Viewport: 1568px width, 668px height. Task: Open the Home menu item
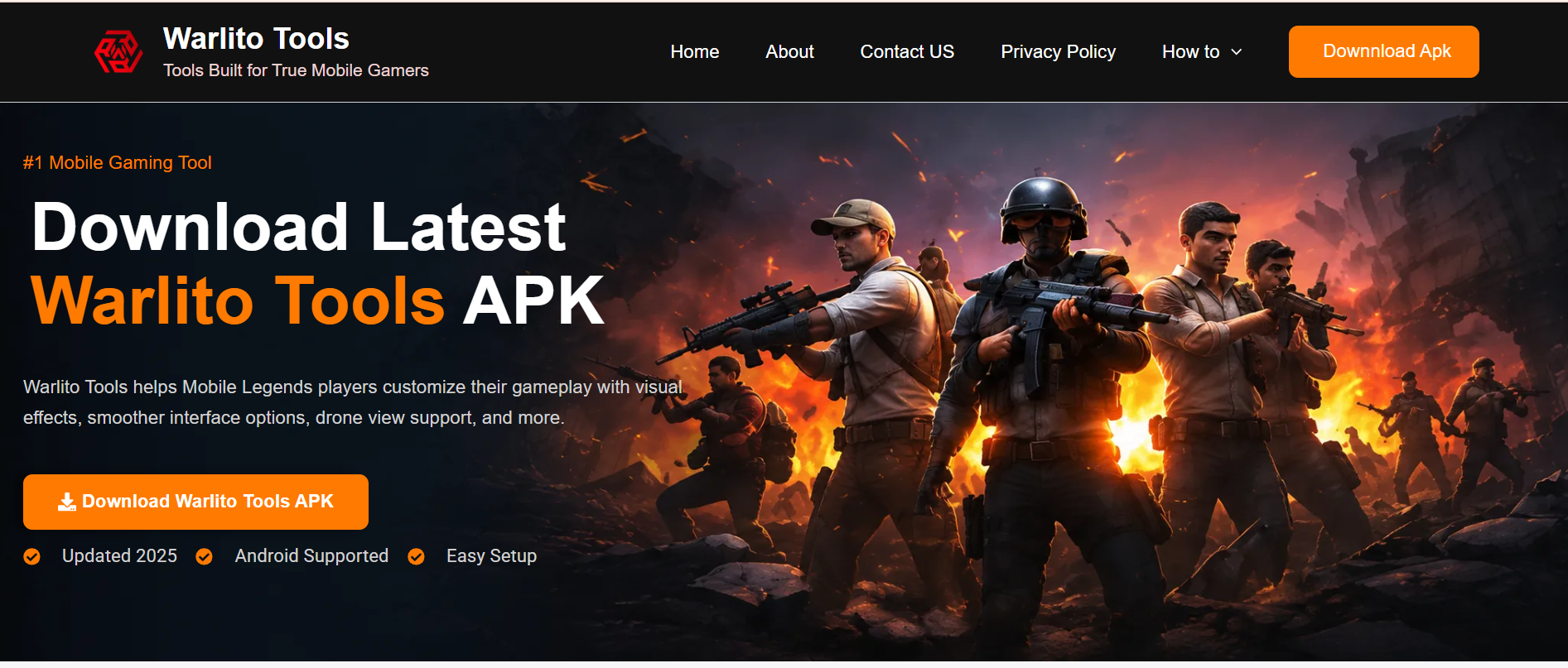695,51
